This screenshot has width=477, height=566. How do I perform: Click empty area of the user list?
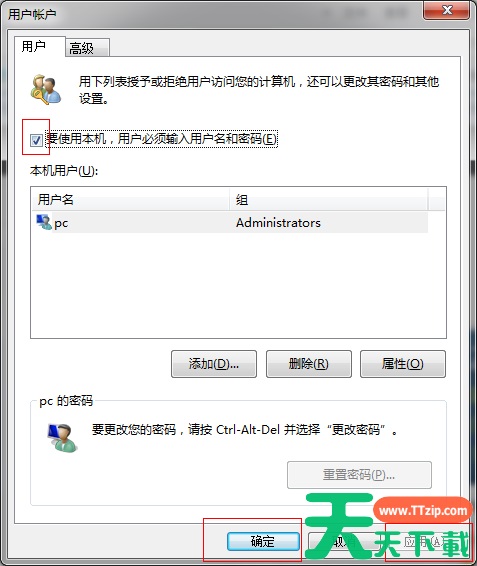(238, 285)
